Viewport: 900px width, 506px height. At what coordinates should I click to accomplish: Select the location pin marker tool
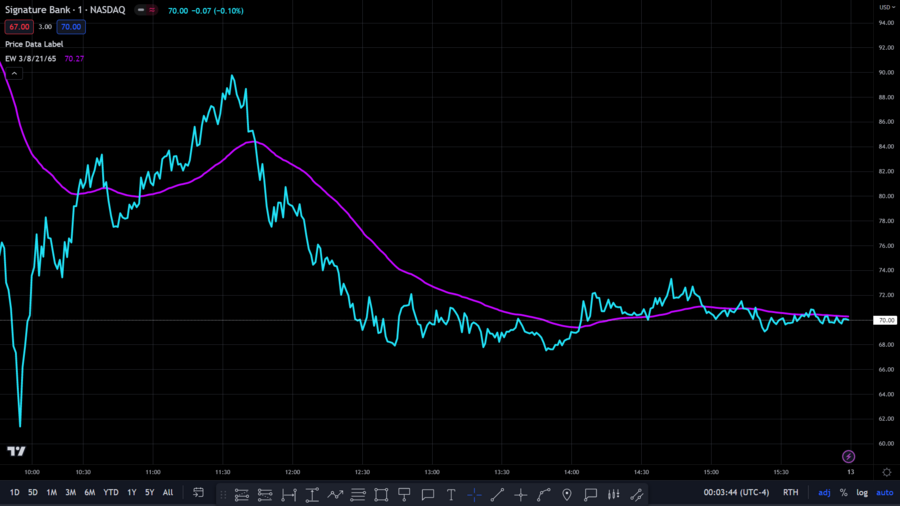click(x=567, y=495)
